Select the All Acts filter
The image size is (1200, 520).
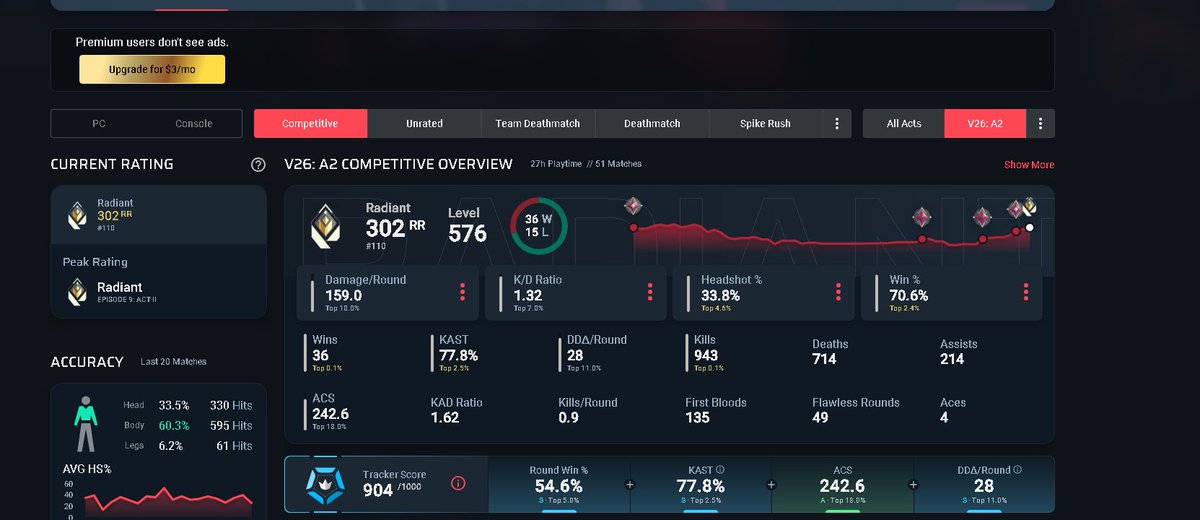click(904, 123)
